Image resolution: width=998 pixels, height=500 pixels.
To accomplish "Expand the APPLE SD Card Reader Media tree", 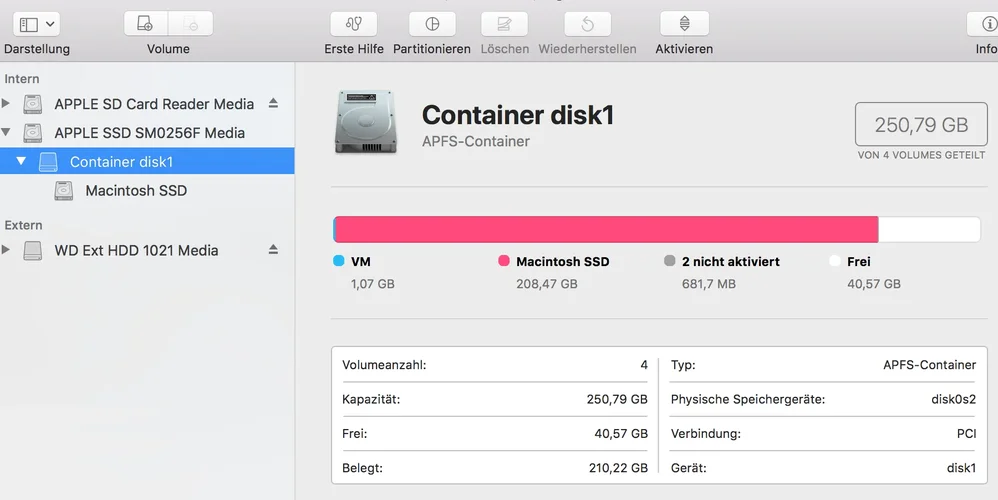I will [x=7, y=104].
